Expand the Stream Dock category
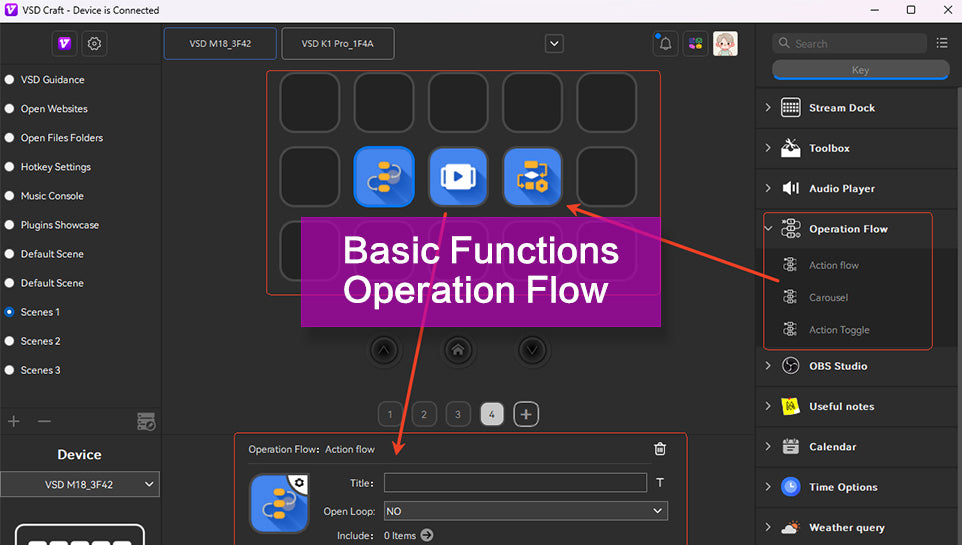 pyautogui.click(x=768, y=107)
